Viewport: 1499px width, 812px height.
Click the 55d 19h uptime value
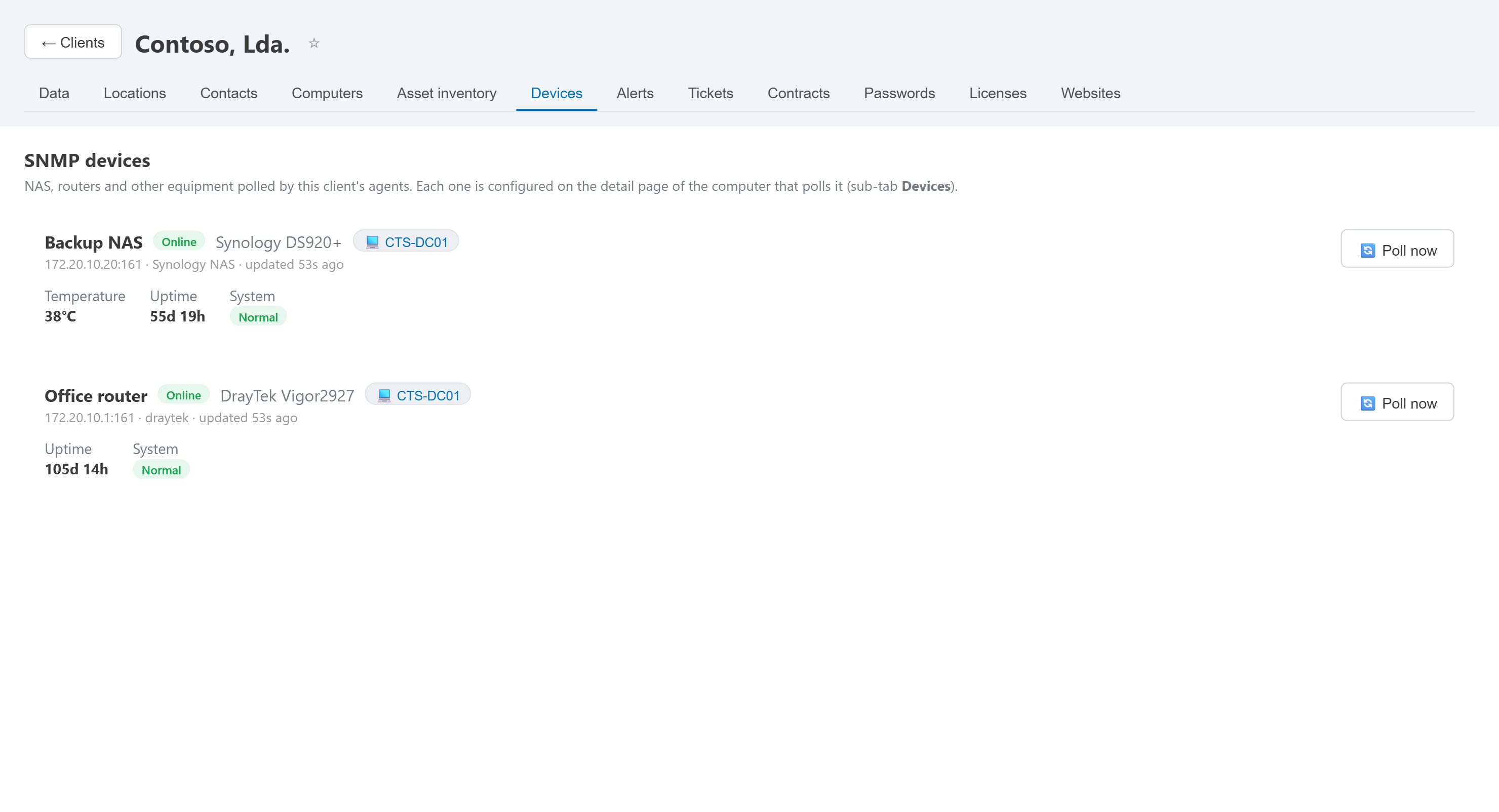coord(177,316)
